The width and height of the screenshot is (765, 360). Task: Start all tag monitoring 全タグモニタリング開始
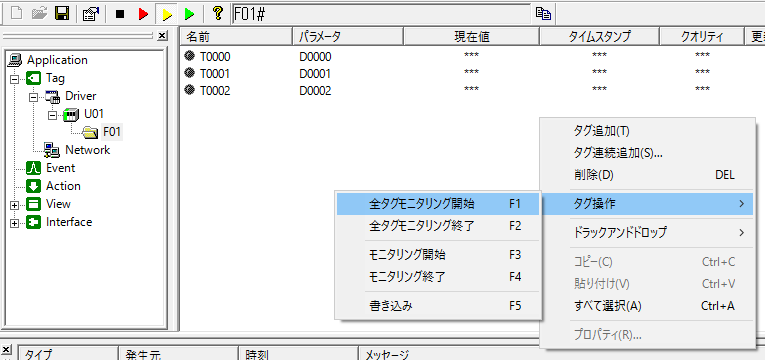438,204
